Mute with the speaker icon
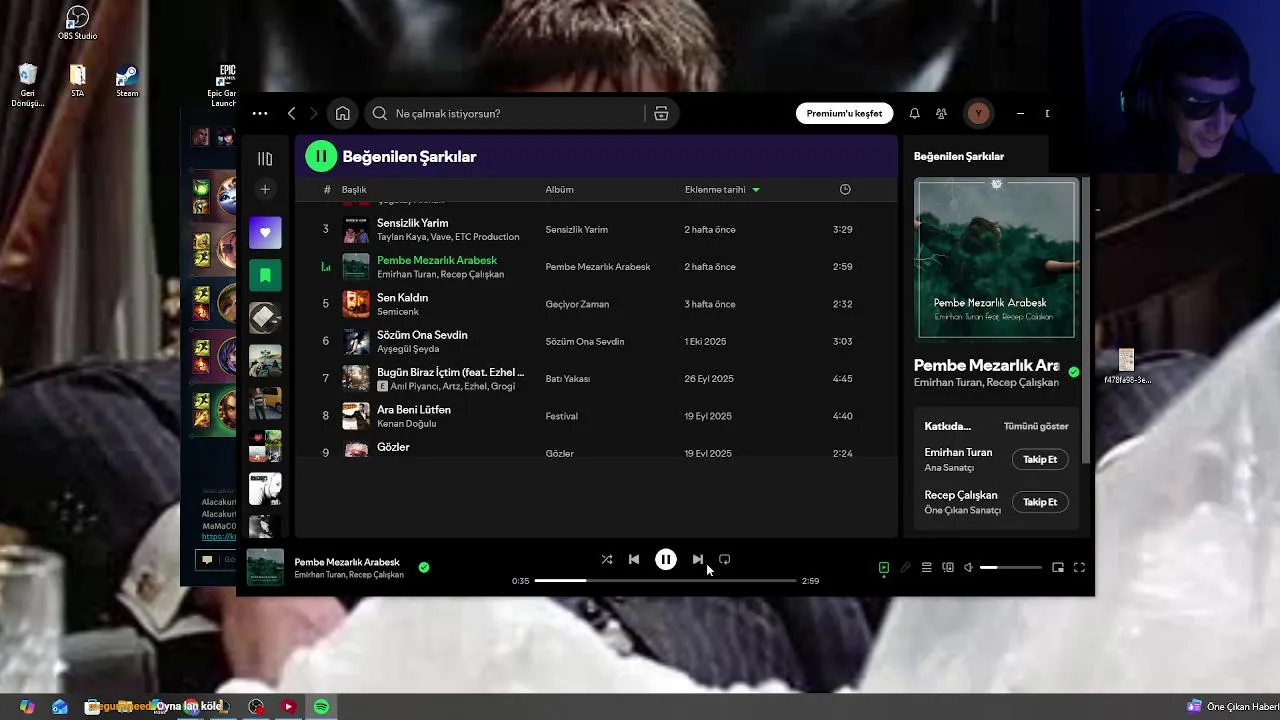Viewport: 1280px width, 720px height. coord(968,568)
